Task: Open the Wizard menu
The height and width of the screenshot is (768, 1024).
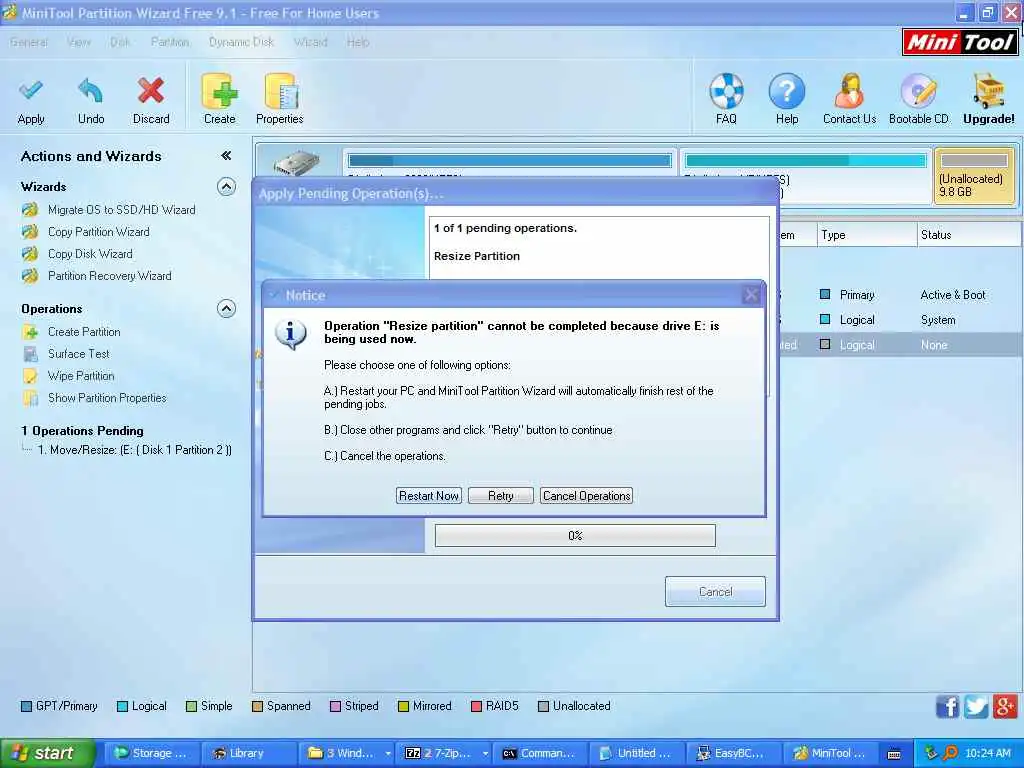Action: pyautogui.click(x=310, y=42)
